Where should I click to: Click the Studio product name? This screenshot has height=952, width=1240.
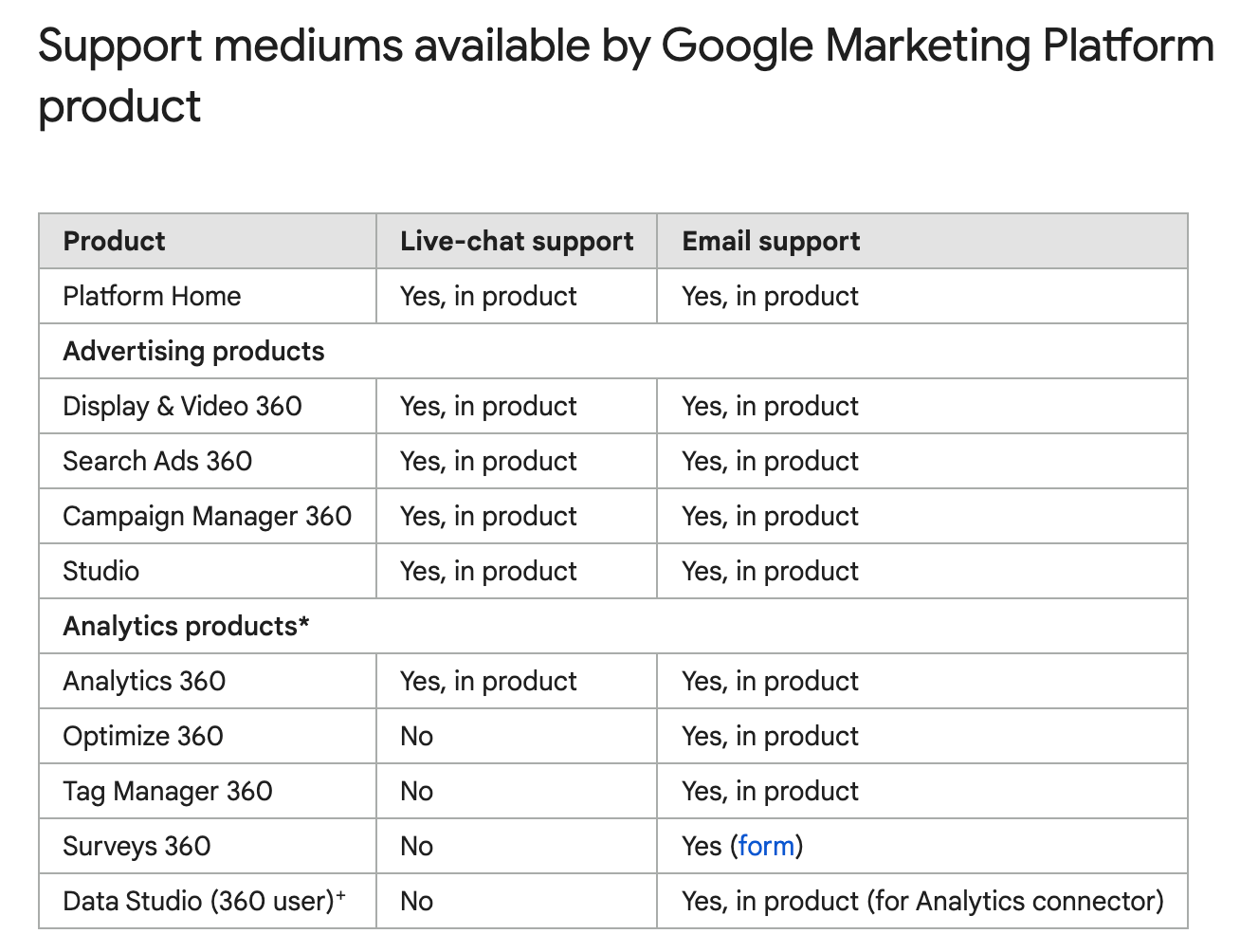click(100, 571)
